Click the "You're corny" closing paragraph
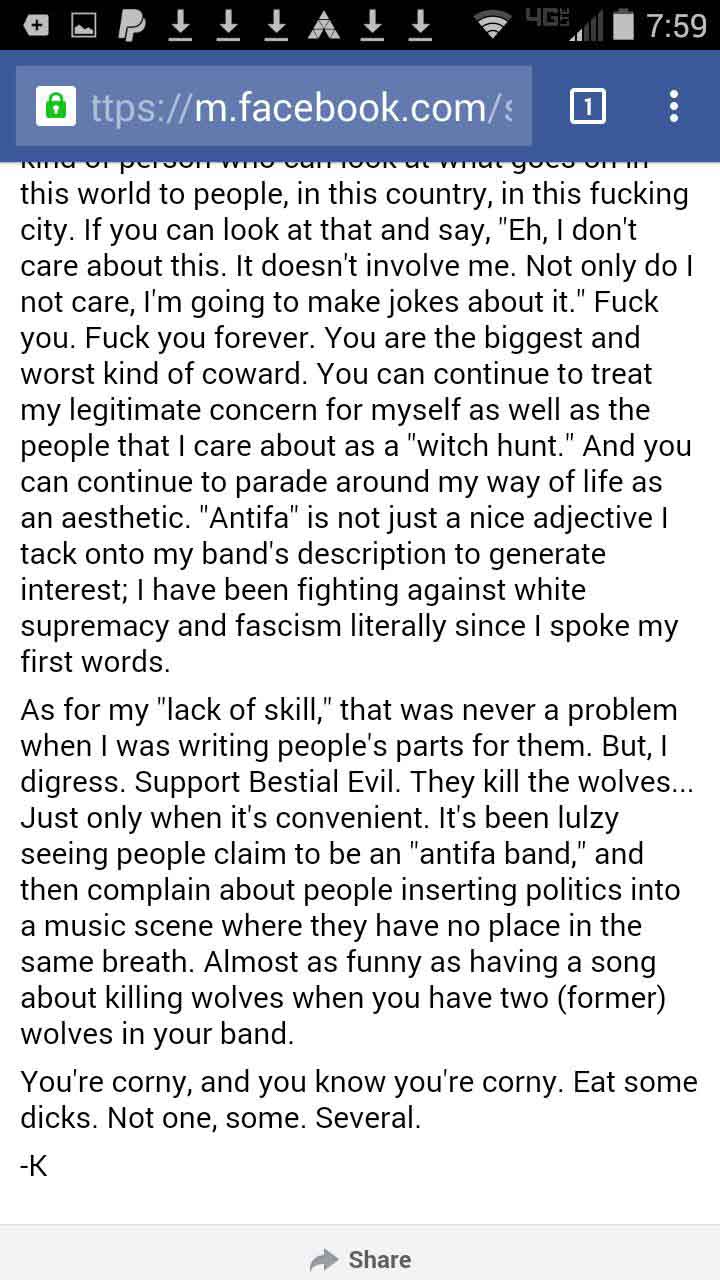 tap(359, 1099)
